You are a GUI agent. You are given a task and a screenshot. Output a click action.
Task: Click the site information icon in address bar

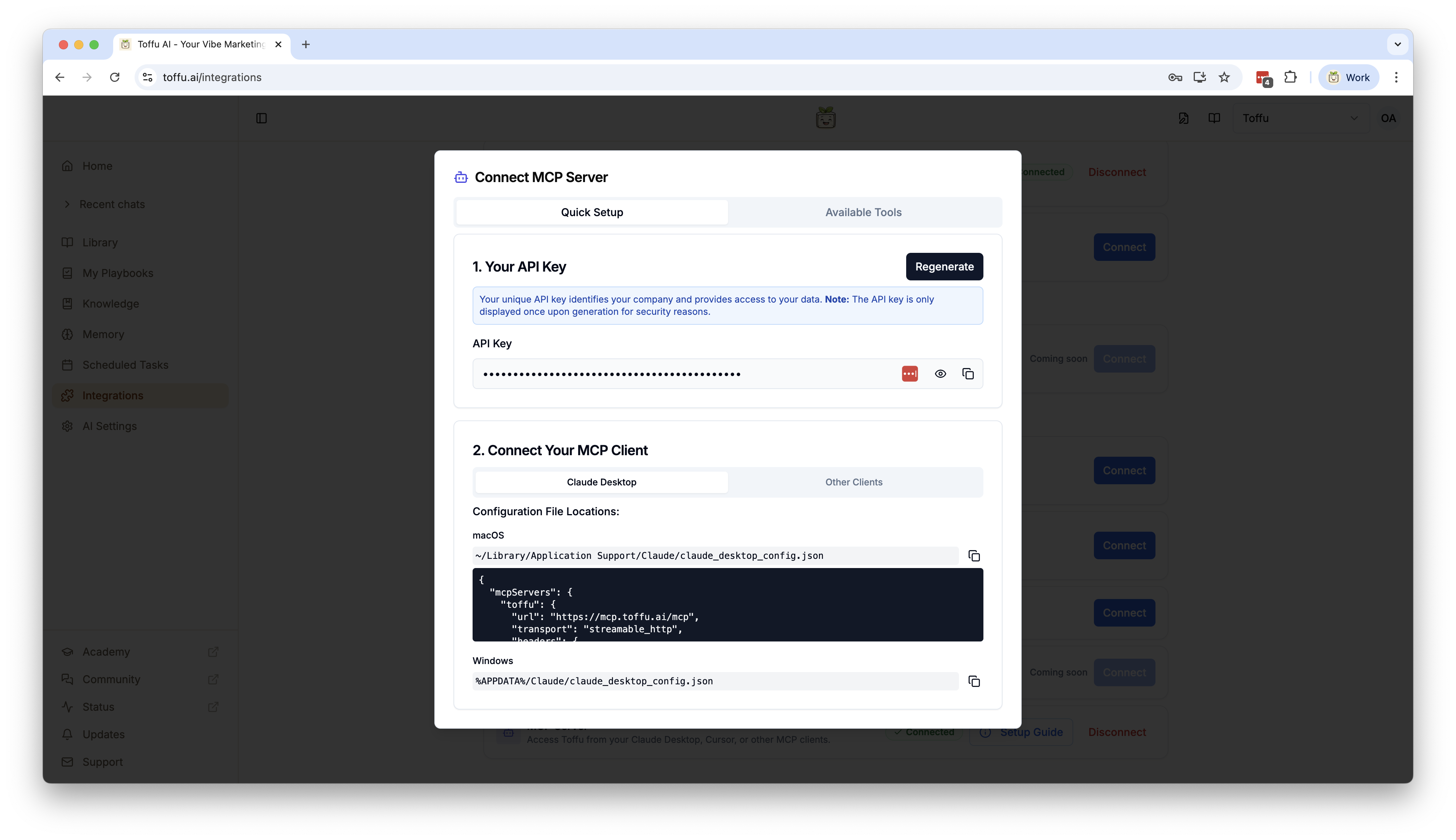click(148, 77)
